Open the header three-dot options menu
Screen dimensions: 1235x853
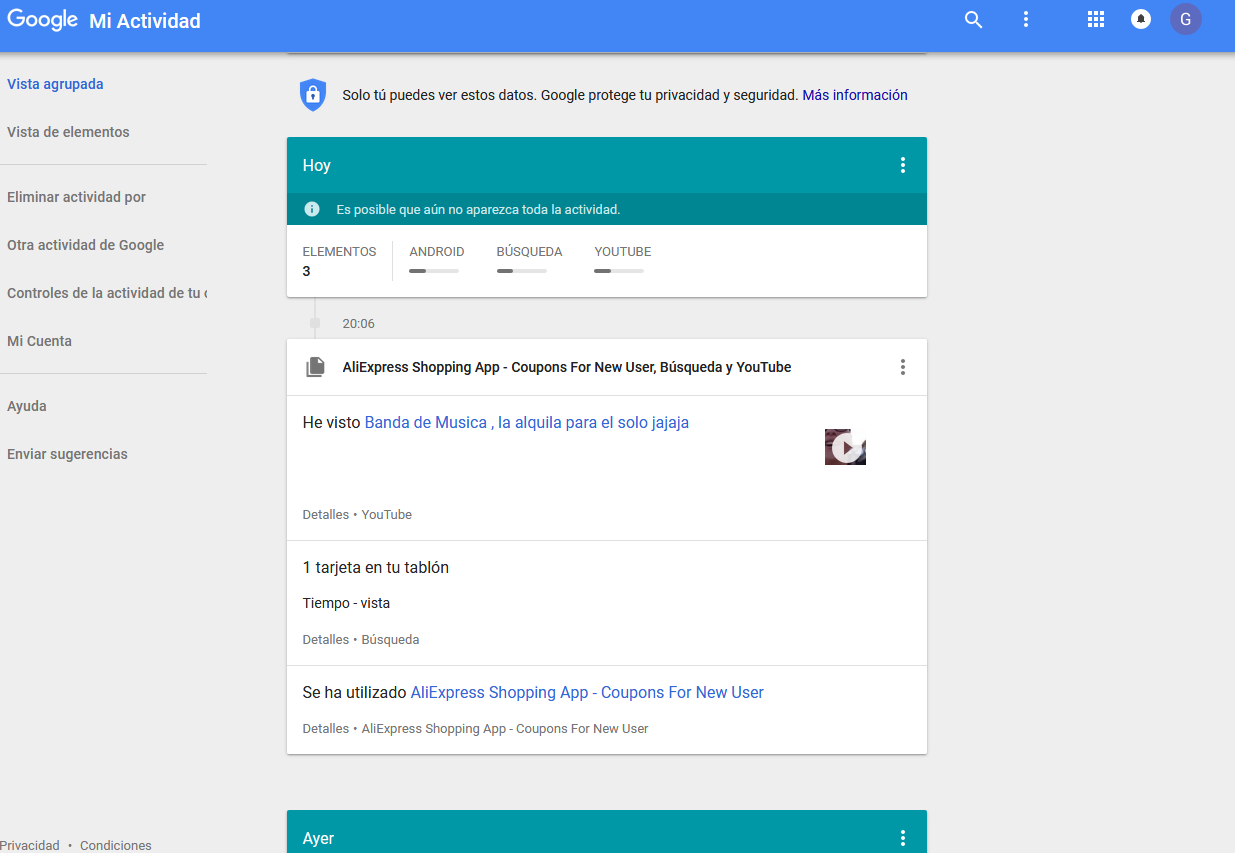[1025, 20]
